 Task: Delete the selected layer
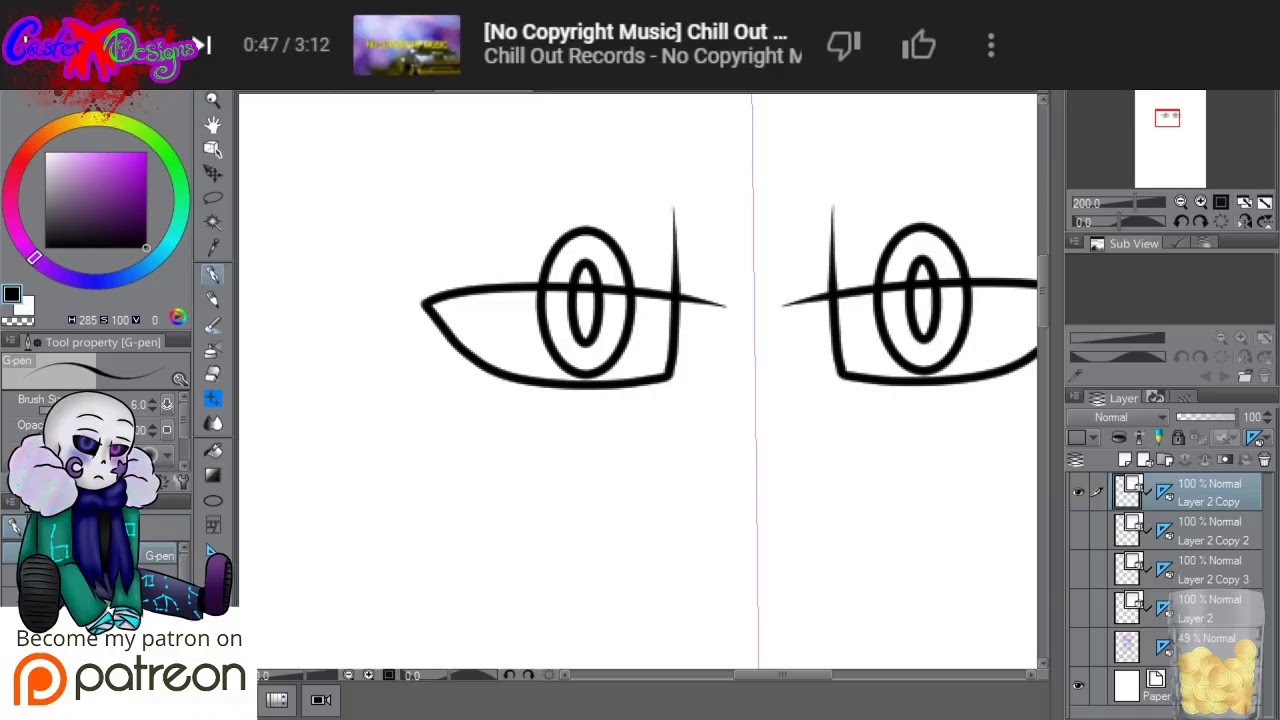point(1264,460)
